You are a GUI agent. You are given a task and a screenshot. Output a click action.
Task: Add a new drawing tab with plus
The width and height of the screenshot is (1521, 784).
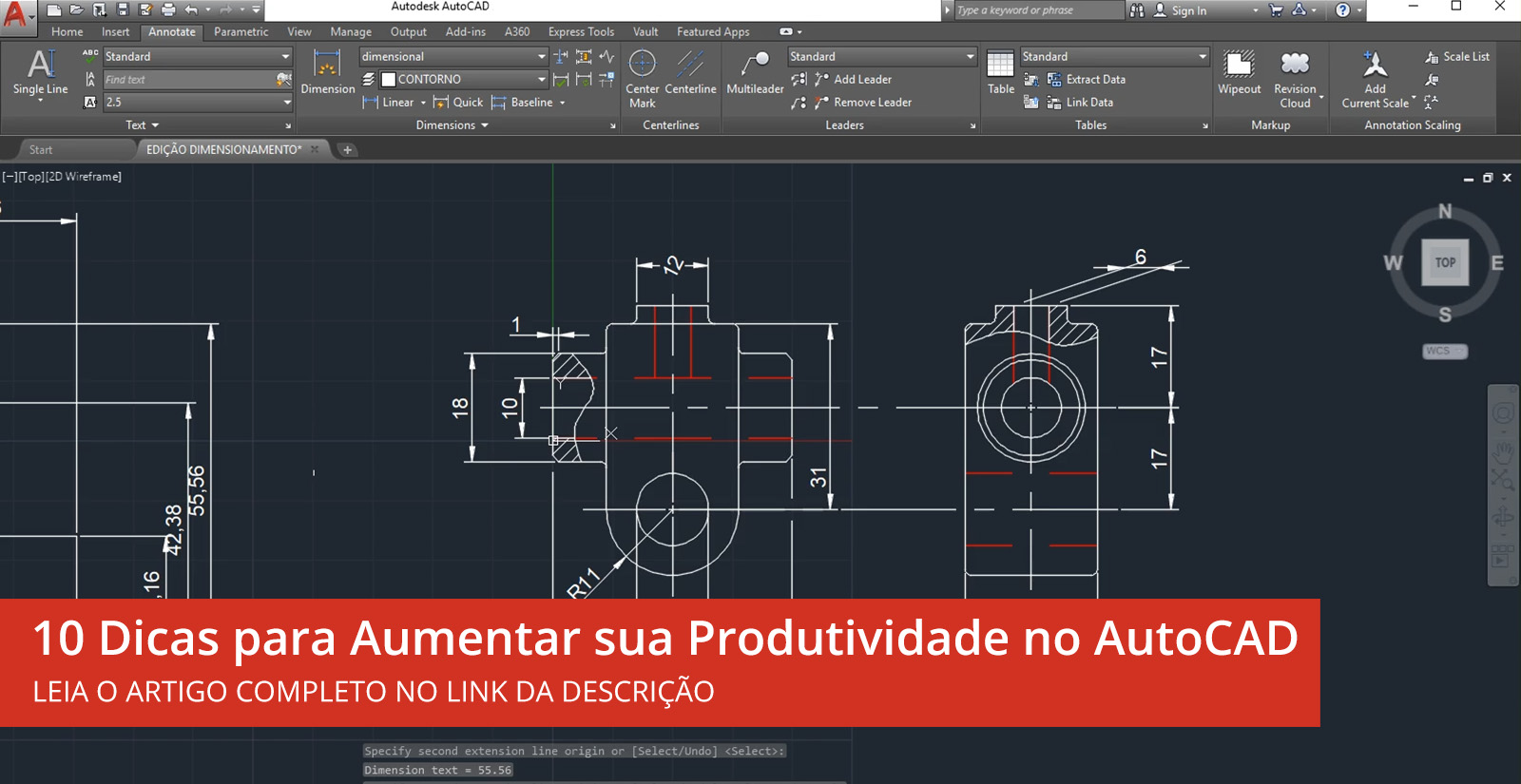(x=347, y=150)
